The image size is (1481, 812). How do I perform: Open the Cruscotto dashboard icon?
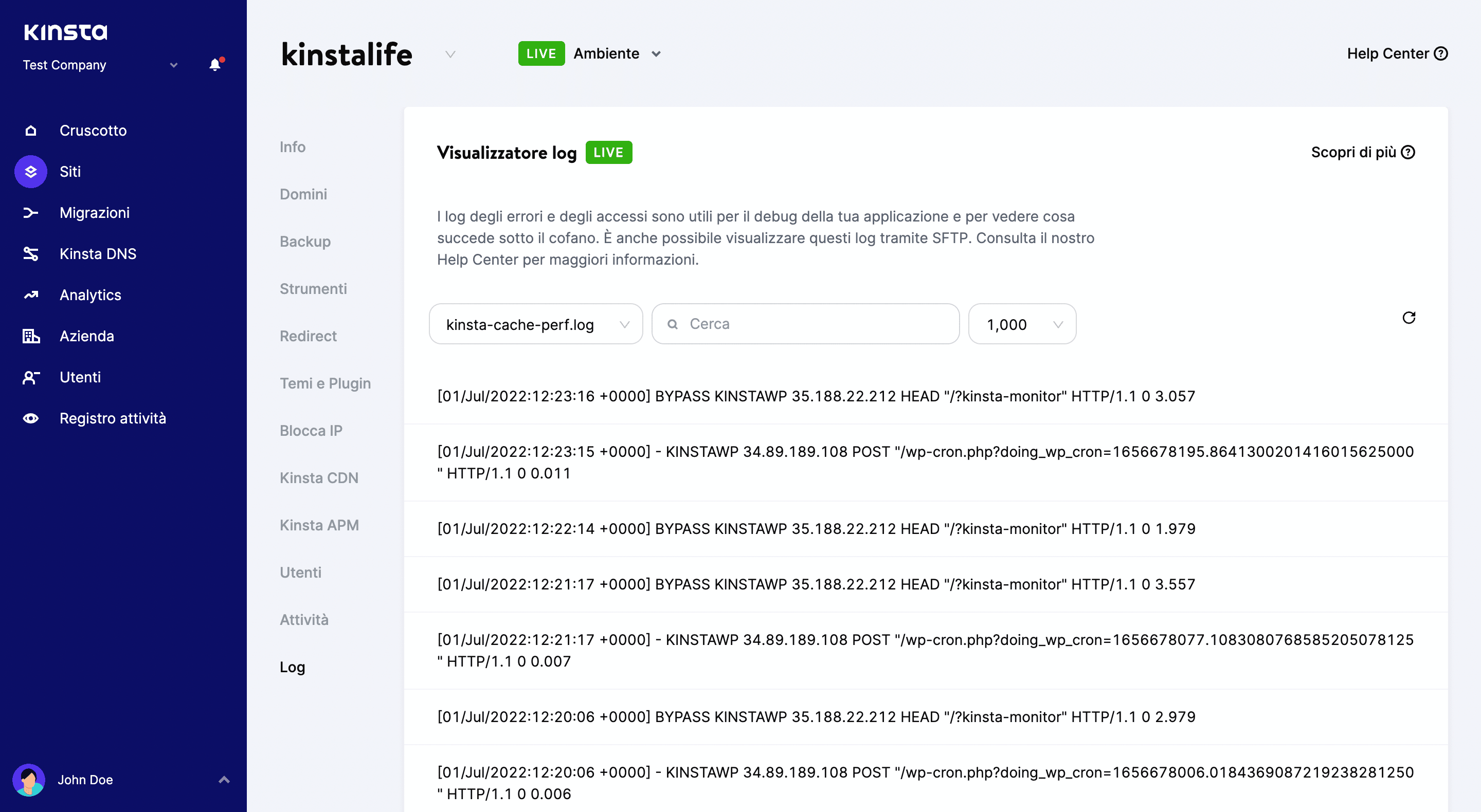[30, 130]
